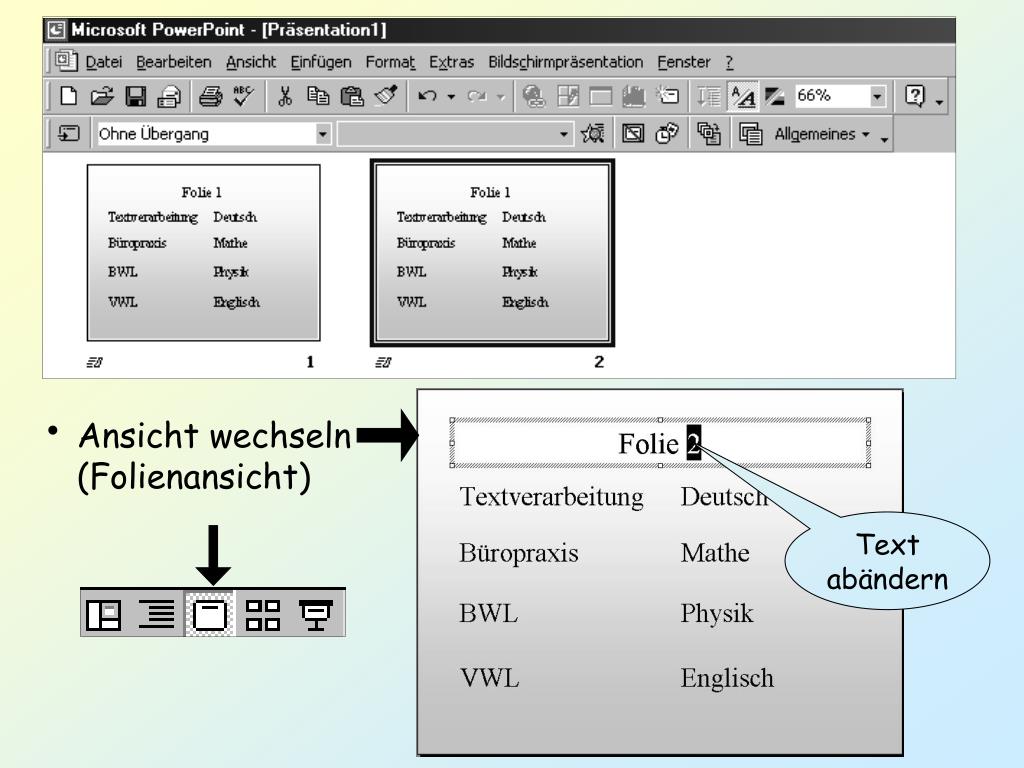Expand the Allgemeines dropdown menu

tap(822, 134)
